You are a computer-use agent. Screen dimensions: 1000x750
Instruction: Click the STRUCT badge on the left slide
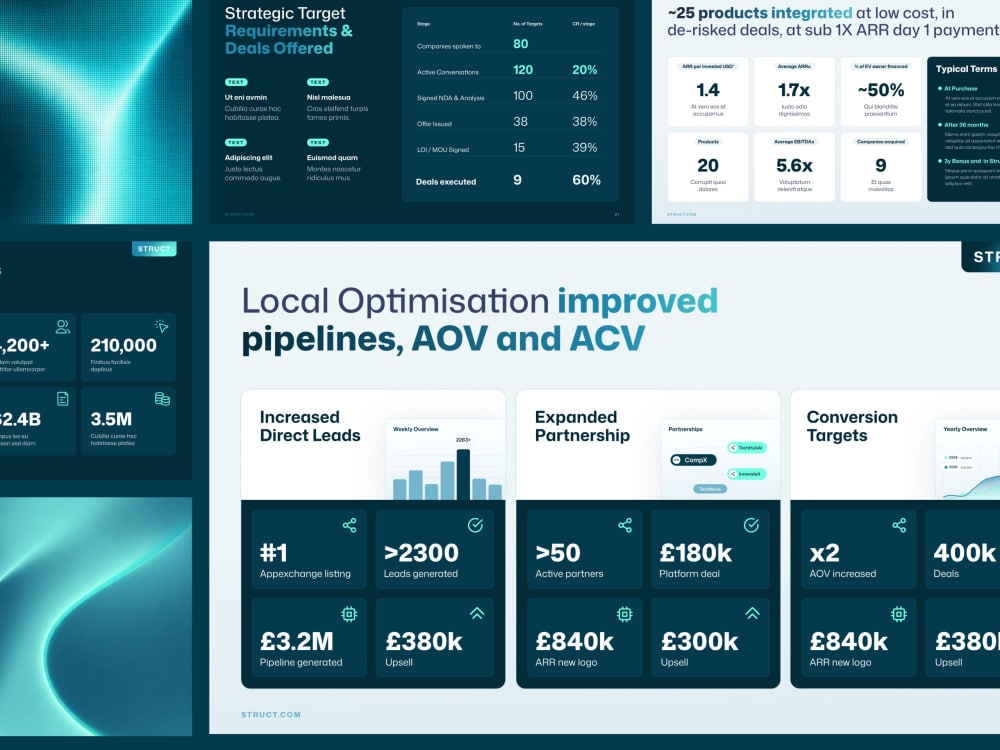[x=154, y=249]
